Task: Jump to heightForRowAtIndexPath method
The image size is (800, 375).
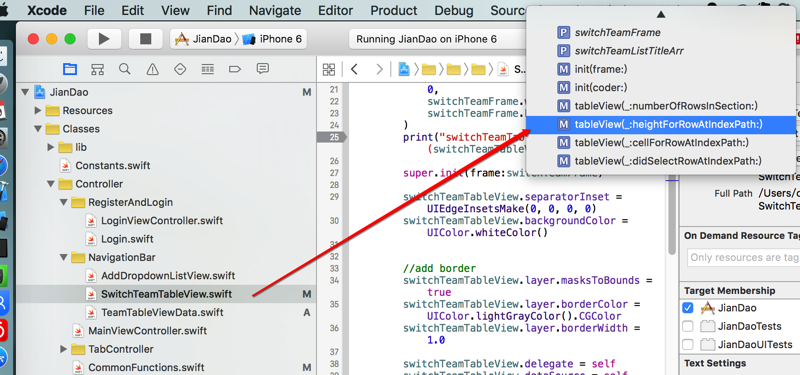Action: coord(661,124)
